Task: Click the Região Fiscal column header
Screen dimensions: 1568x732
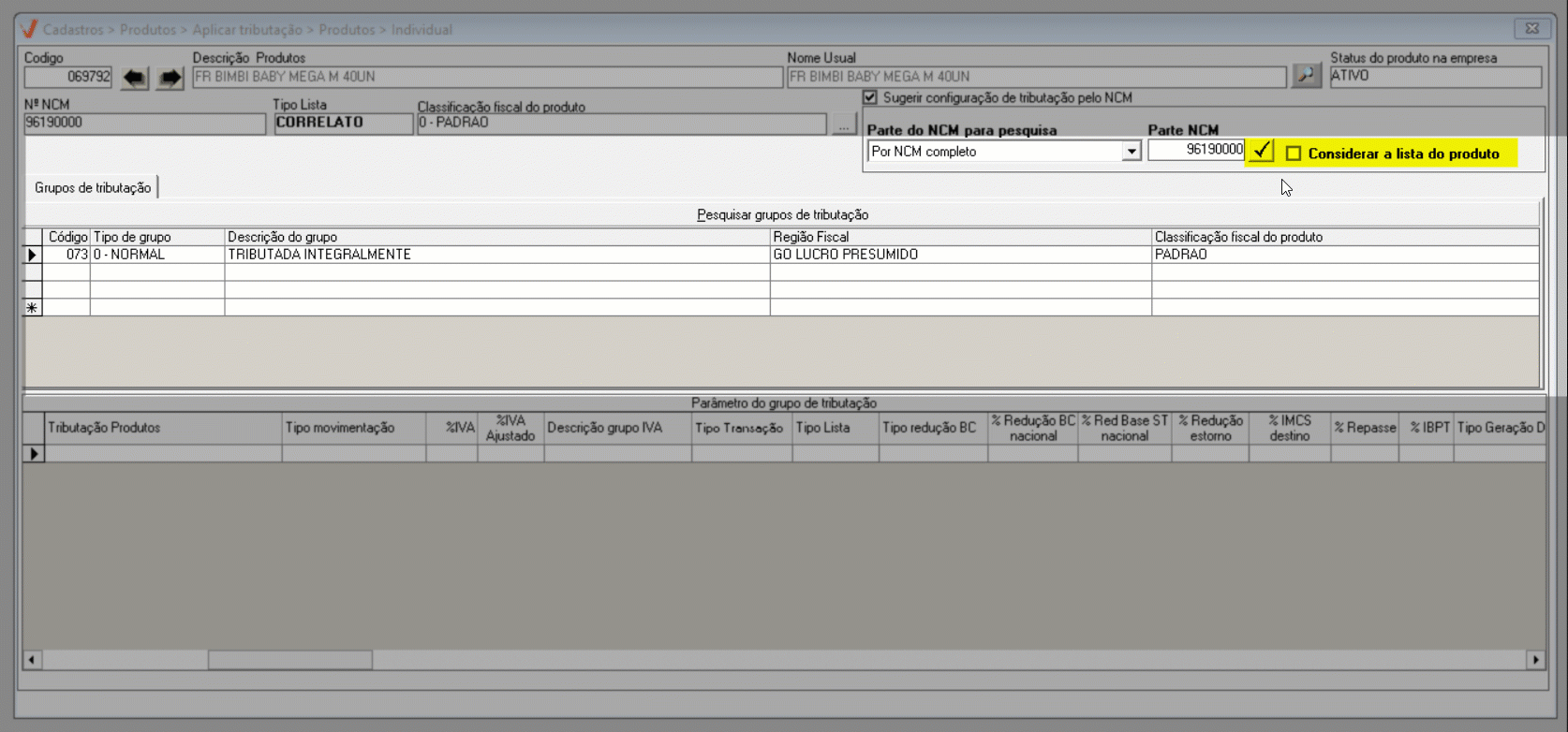Action: 961,238
